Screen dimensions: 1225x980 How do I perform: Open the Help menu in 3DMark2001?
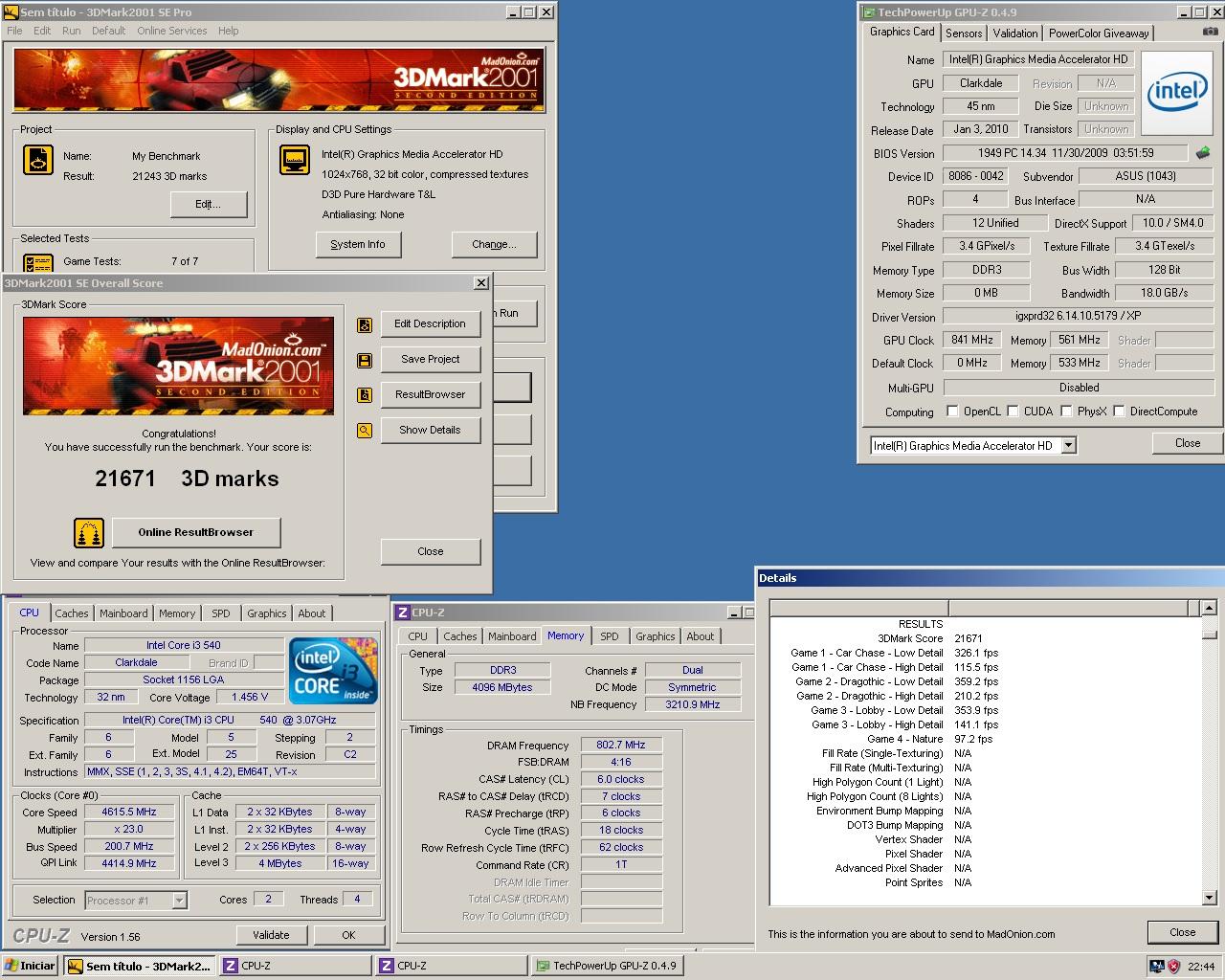[x=228, y=31]
